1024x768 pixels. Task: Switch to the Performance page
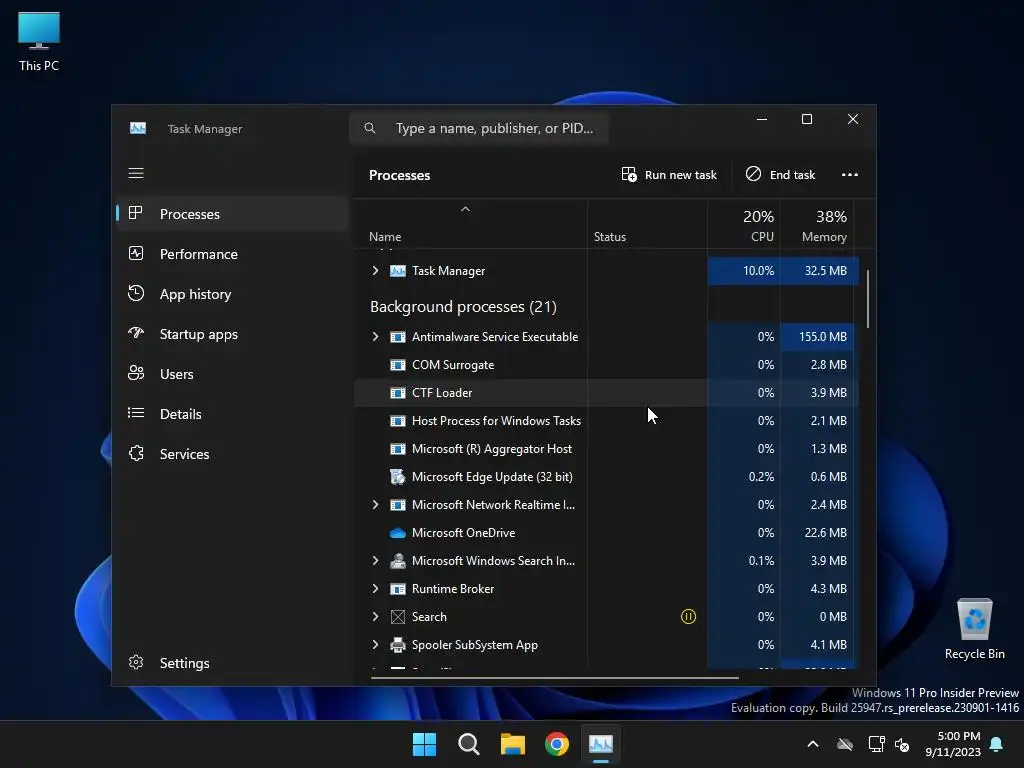(x=232, y=254)
